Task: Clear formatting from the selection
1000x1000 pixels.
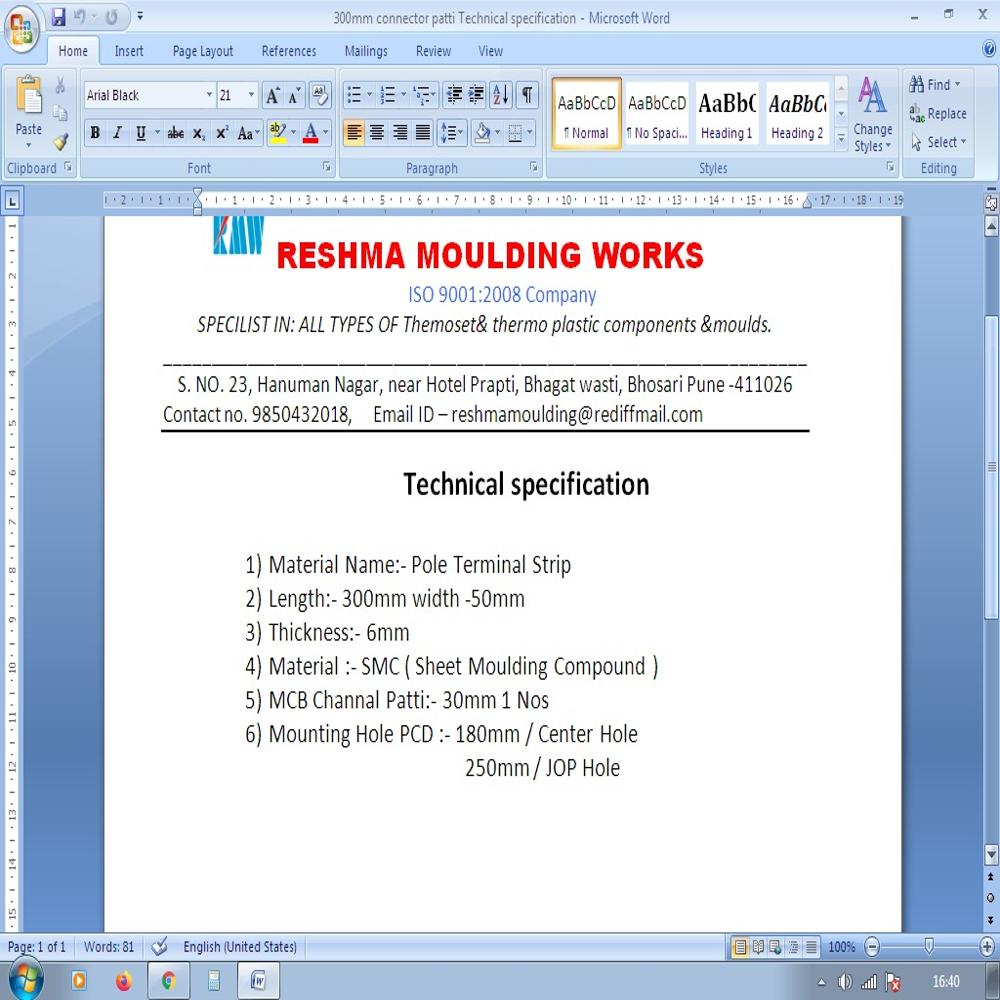Action: pyautogui.click(x=320, y=96)
